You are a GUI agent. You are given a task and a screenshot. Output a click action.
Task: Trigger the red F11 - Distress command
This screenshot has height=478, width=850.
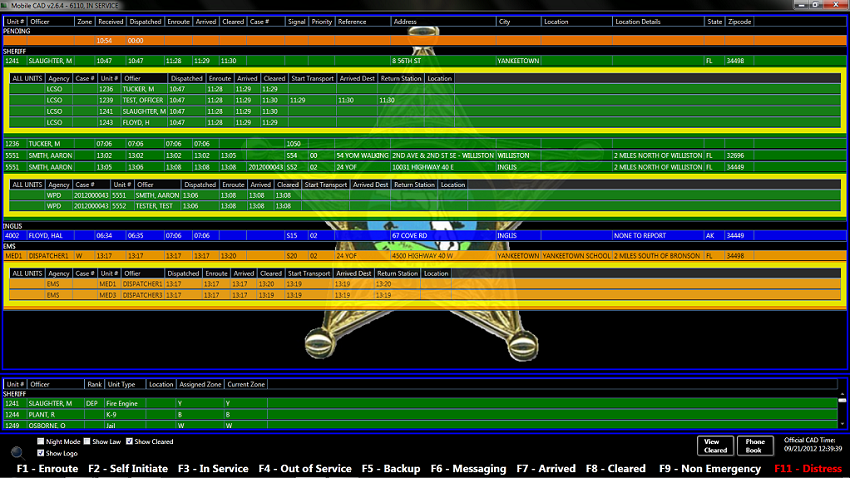coord(808,468)
